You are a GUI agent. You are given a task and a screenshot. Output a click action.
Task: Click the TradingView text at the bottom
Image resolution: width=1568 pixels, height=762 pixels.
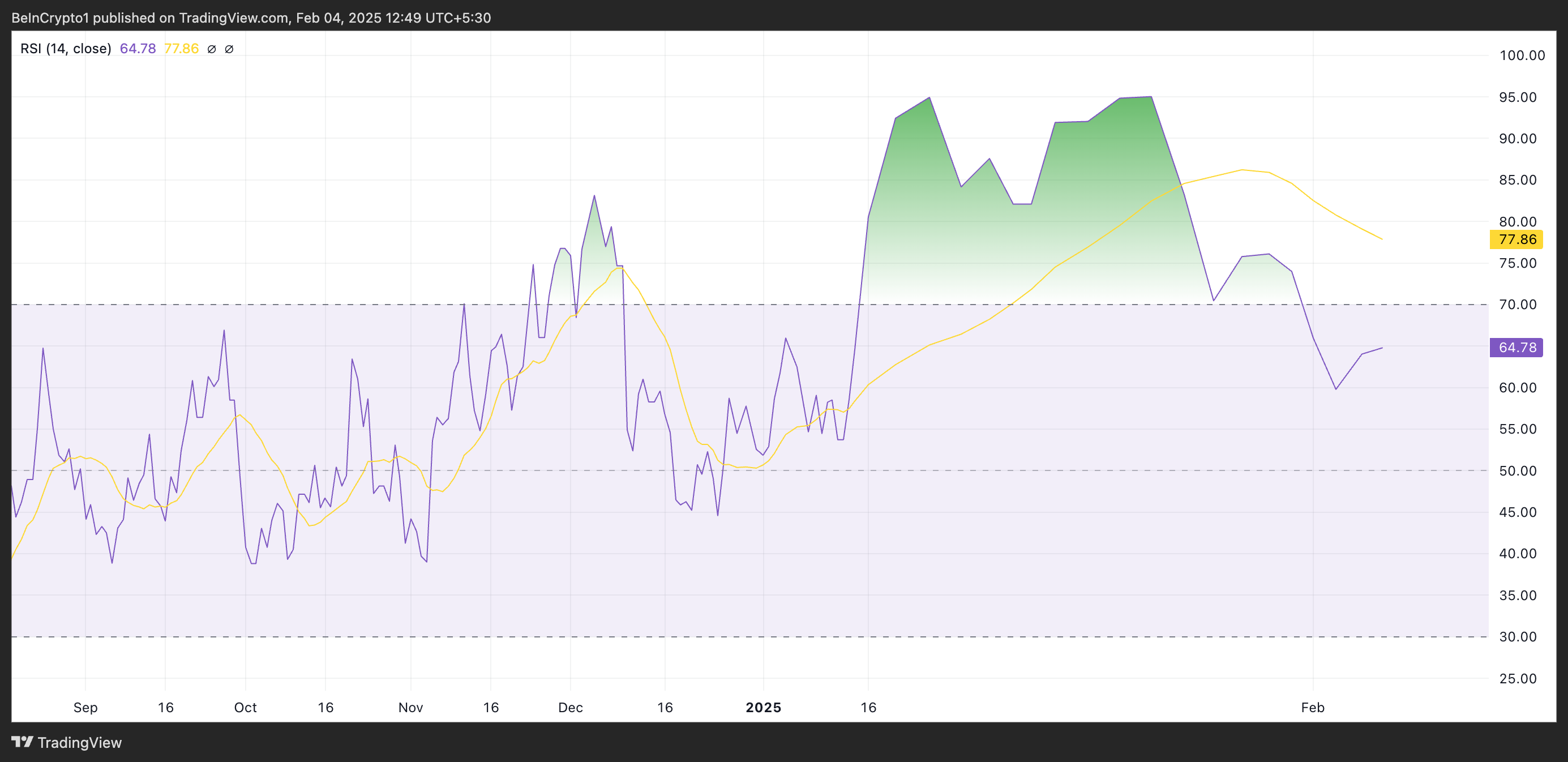coord(79,743)
